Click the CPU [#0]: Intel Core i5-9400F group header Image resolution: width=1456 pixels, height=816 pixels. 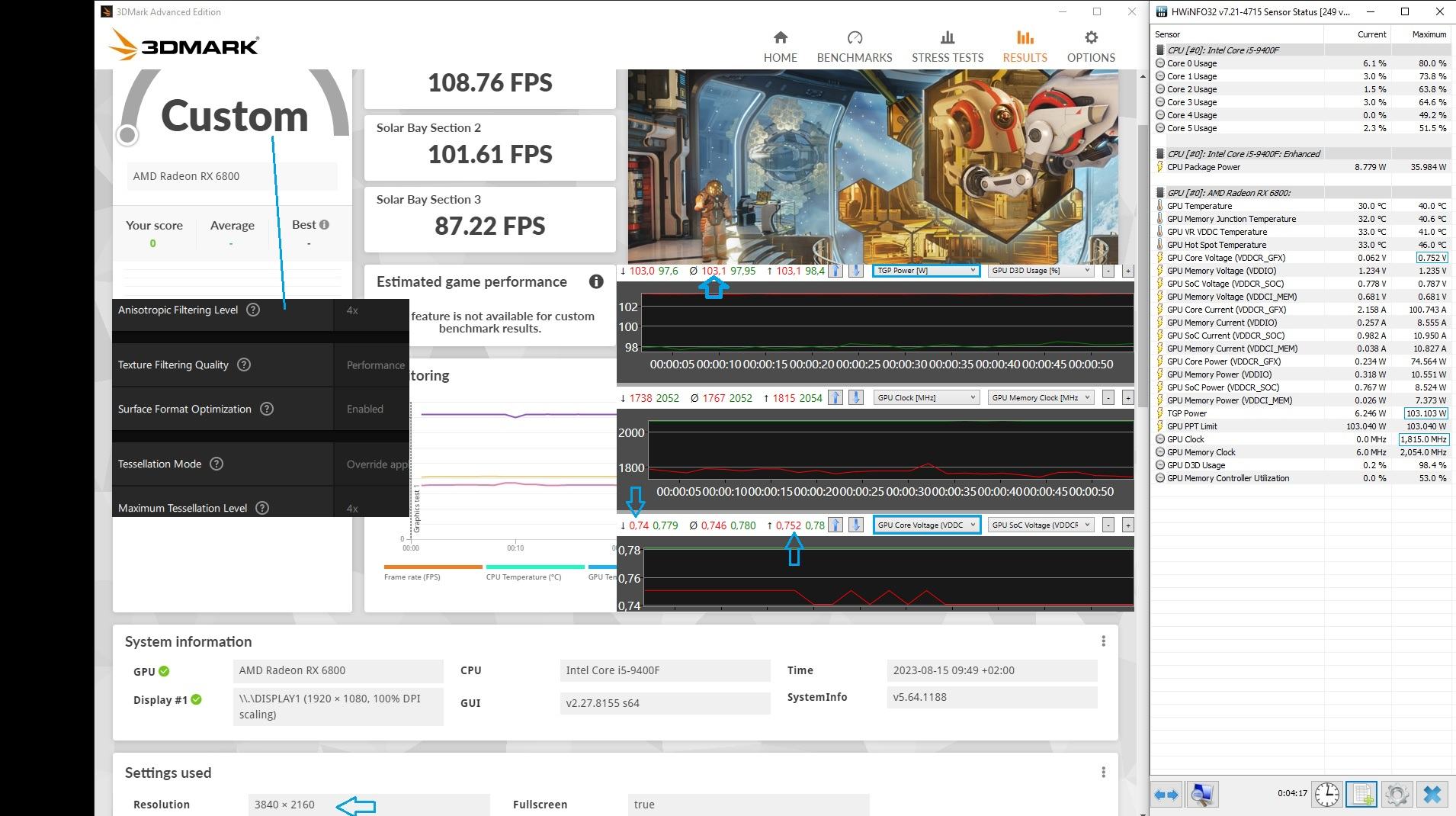coord(1300,50)
